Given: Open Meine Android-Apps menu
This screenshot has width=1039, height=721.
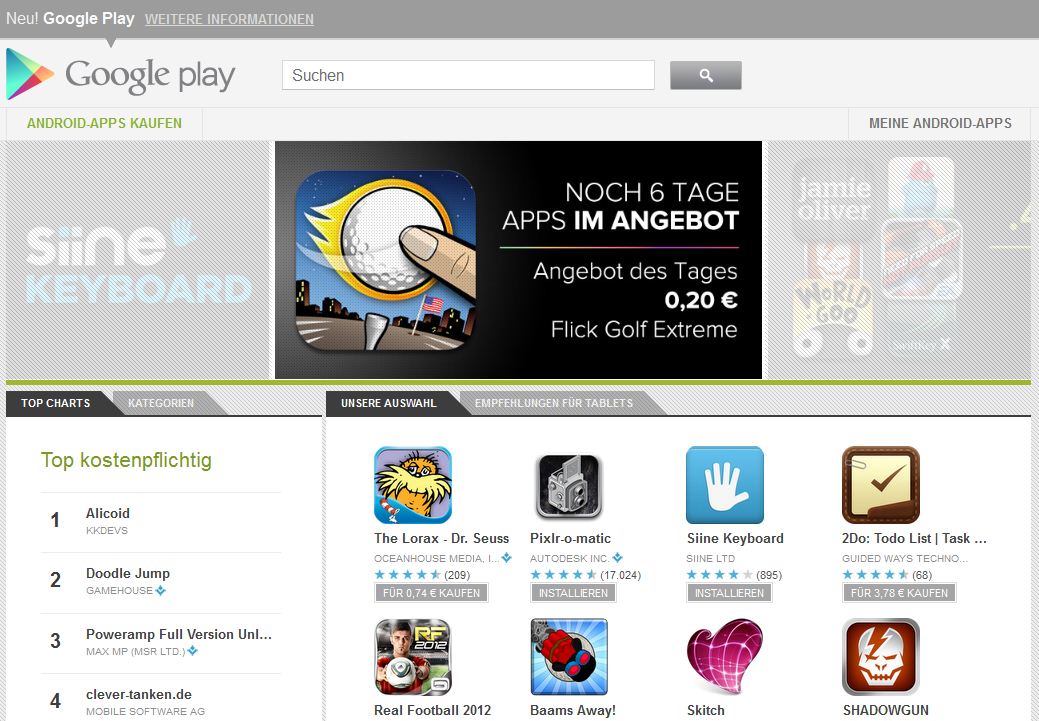Looking at the screenshot, I should [940, 123].
